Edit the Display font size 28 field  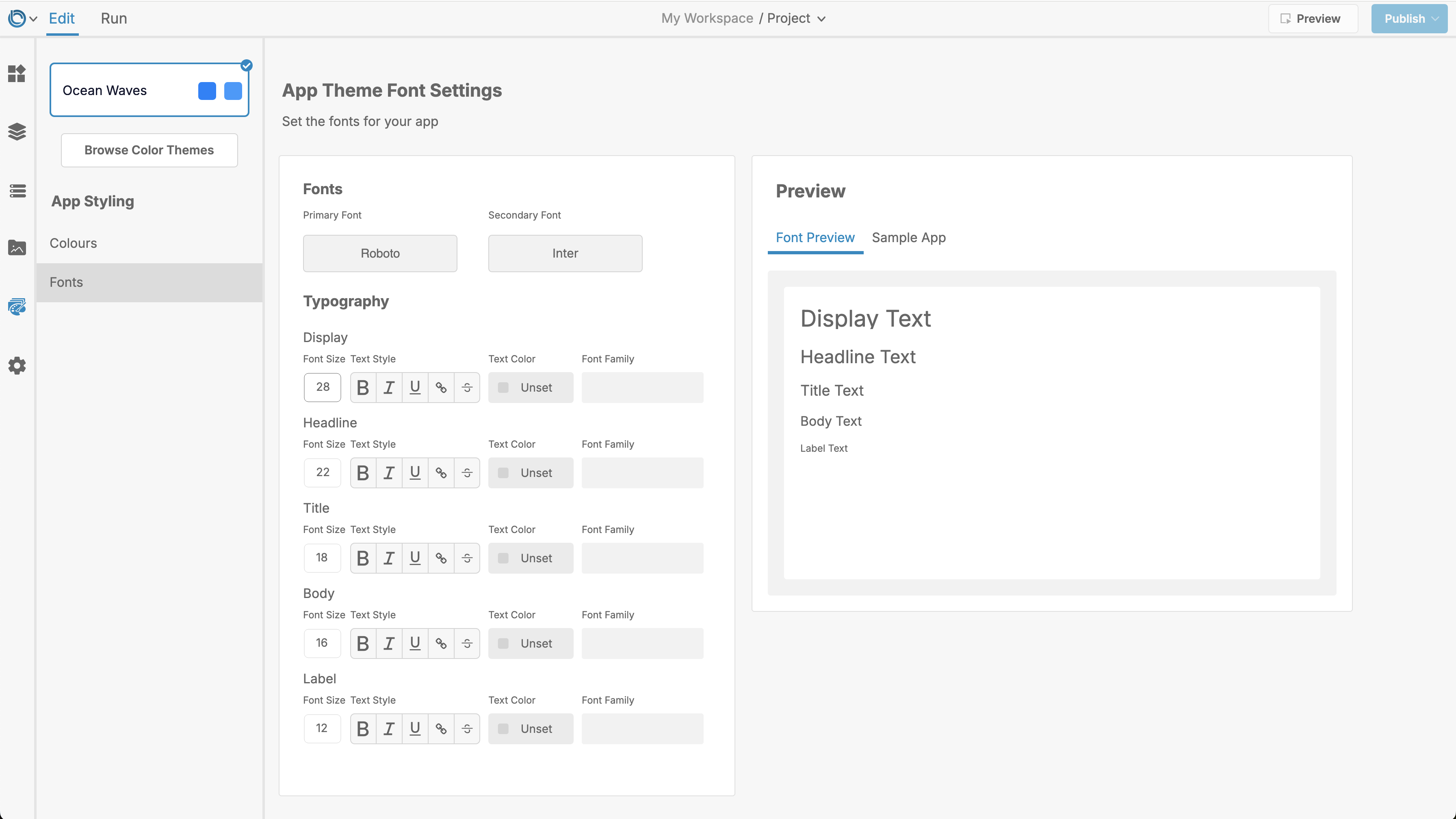click(322, 388)
